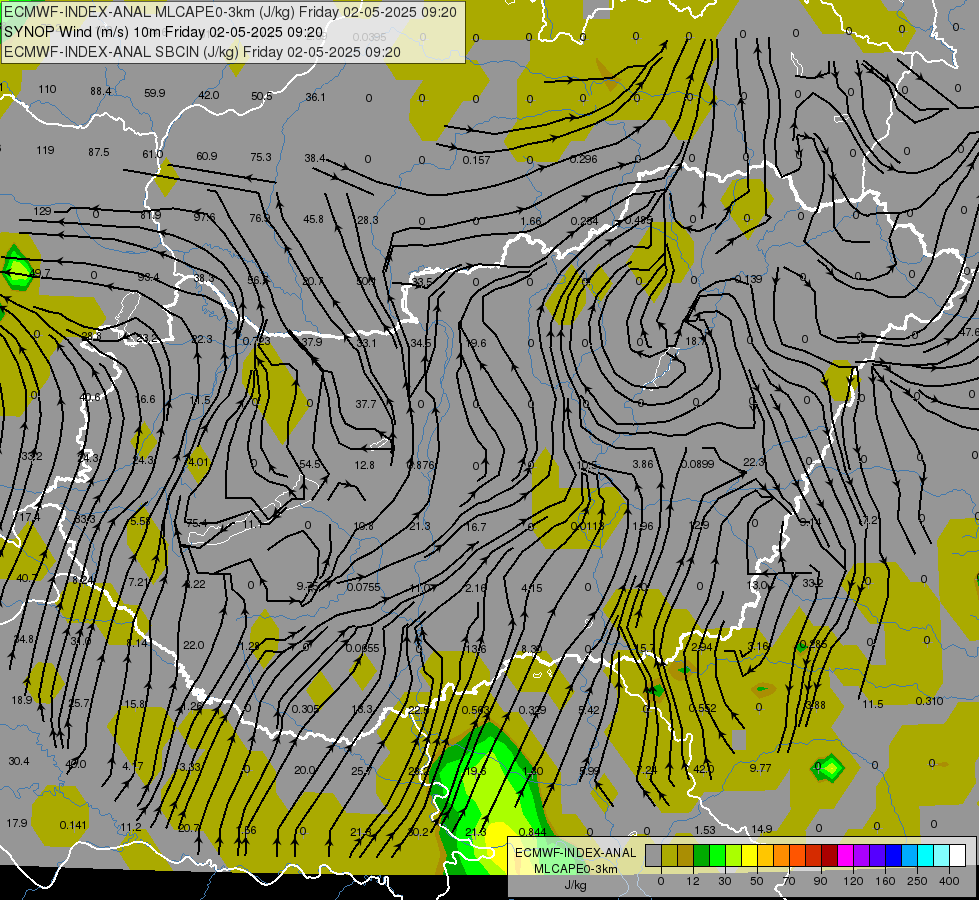Click the legend scale label 250
The width and height of the screenshot is (979, 900).
[x=917, y=881]
